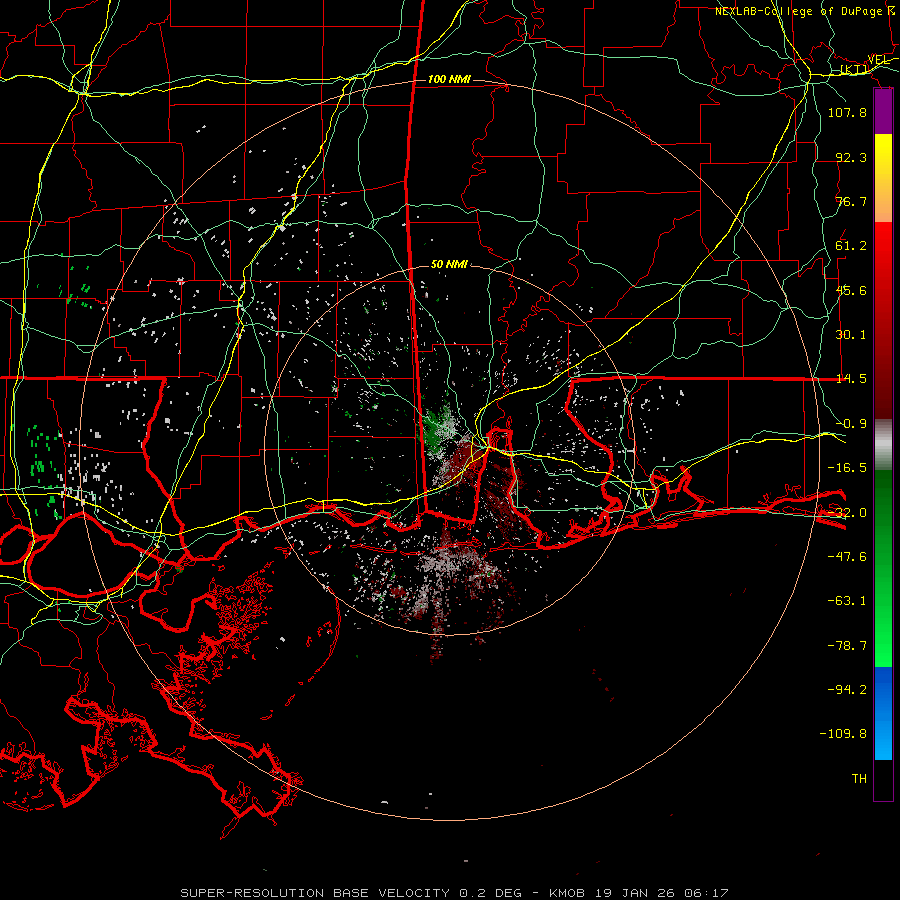Click the -47.6 velocity scale value
Viewport: 900px width, 900px height.
(847, 557)
